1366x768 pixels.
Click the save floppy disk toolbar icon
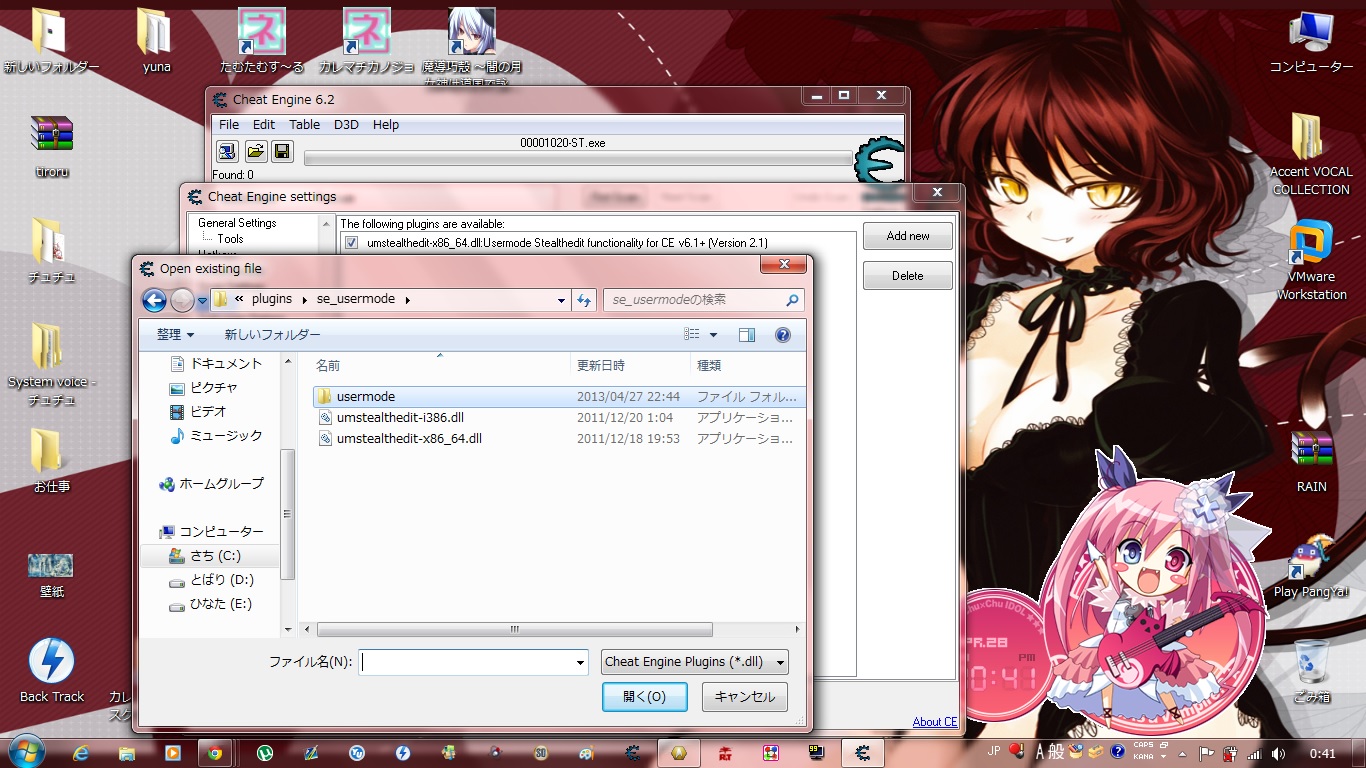pyautogui.click(x=282, y=151)
